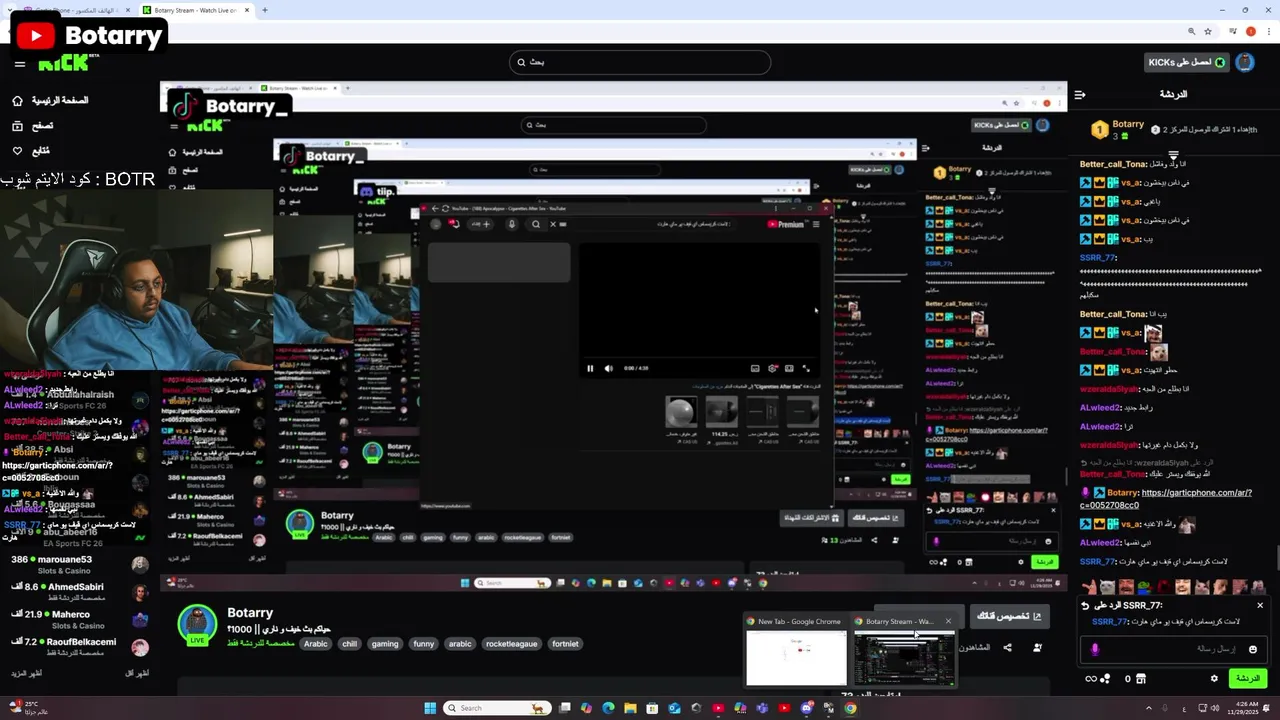
Task: Click the rank 1 Botarry leaderboard badge
Action: coord(1099,130)
